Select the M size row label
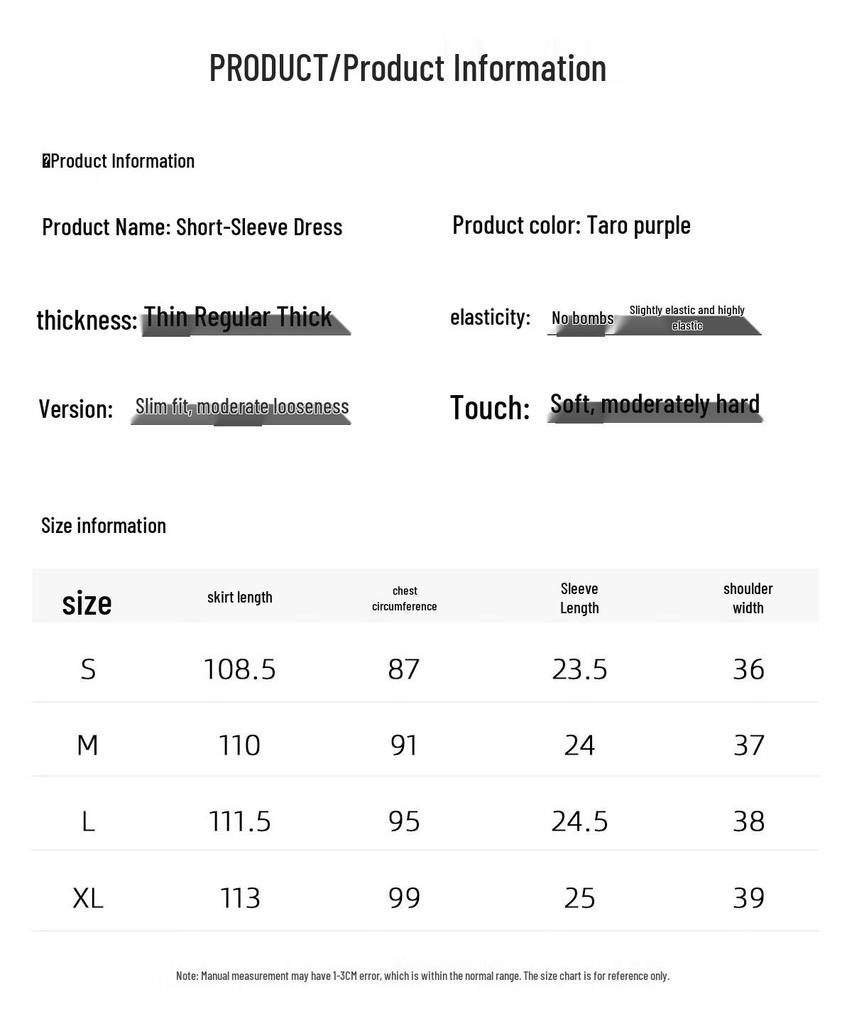Screen dimensions: 852x1024 pyautogui.click(x=87, y=745)
